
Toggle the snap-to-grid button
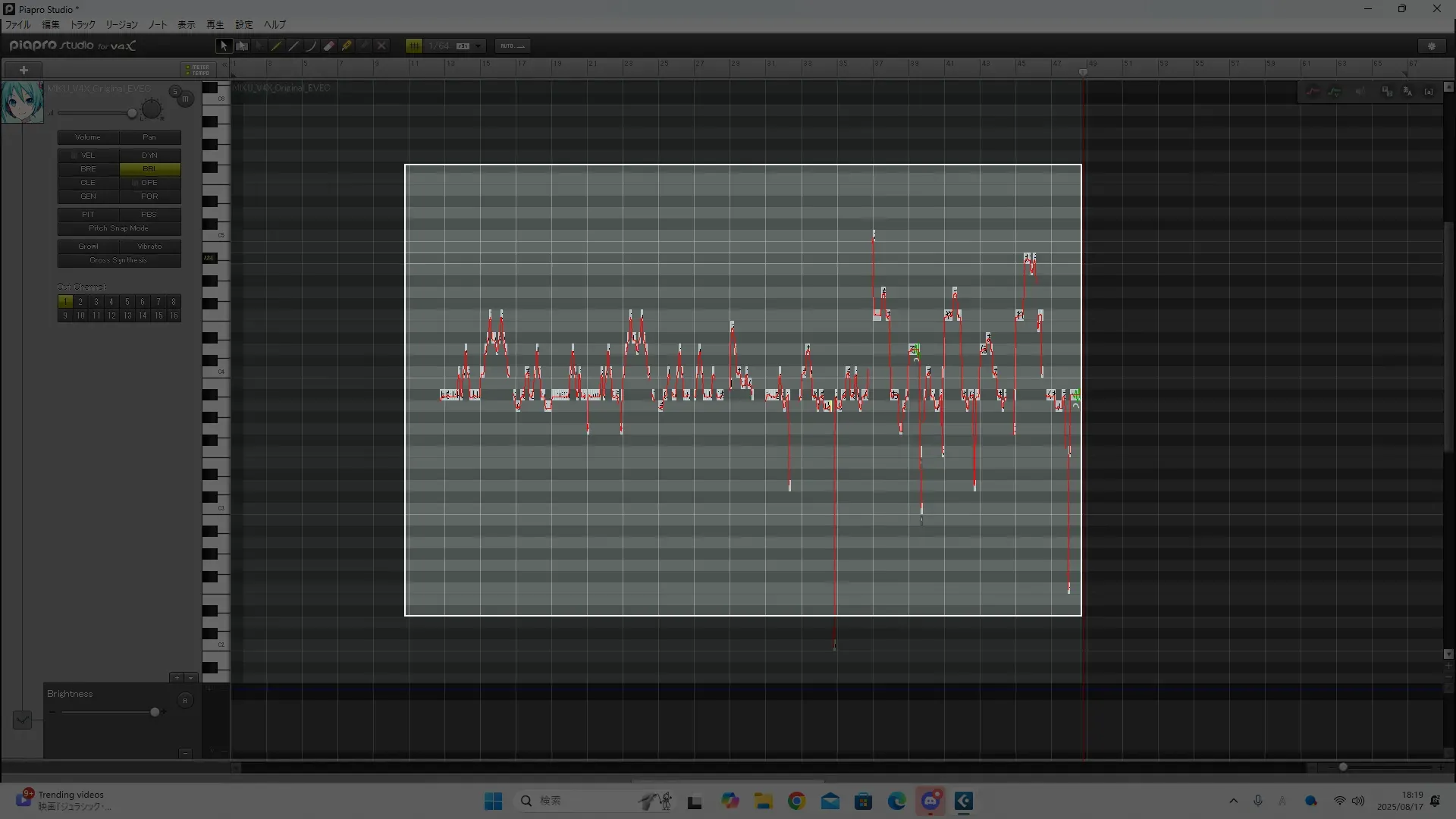pos(413,45)
